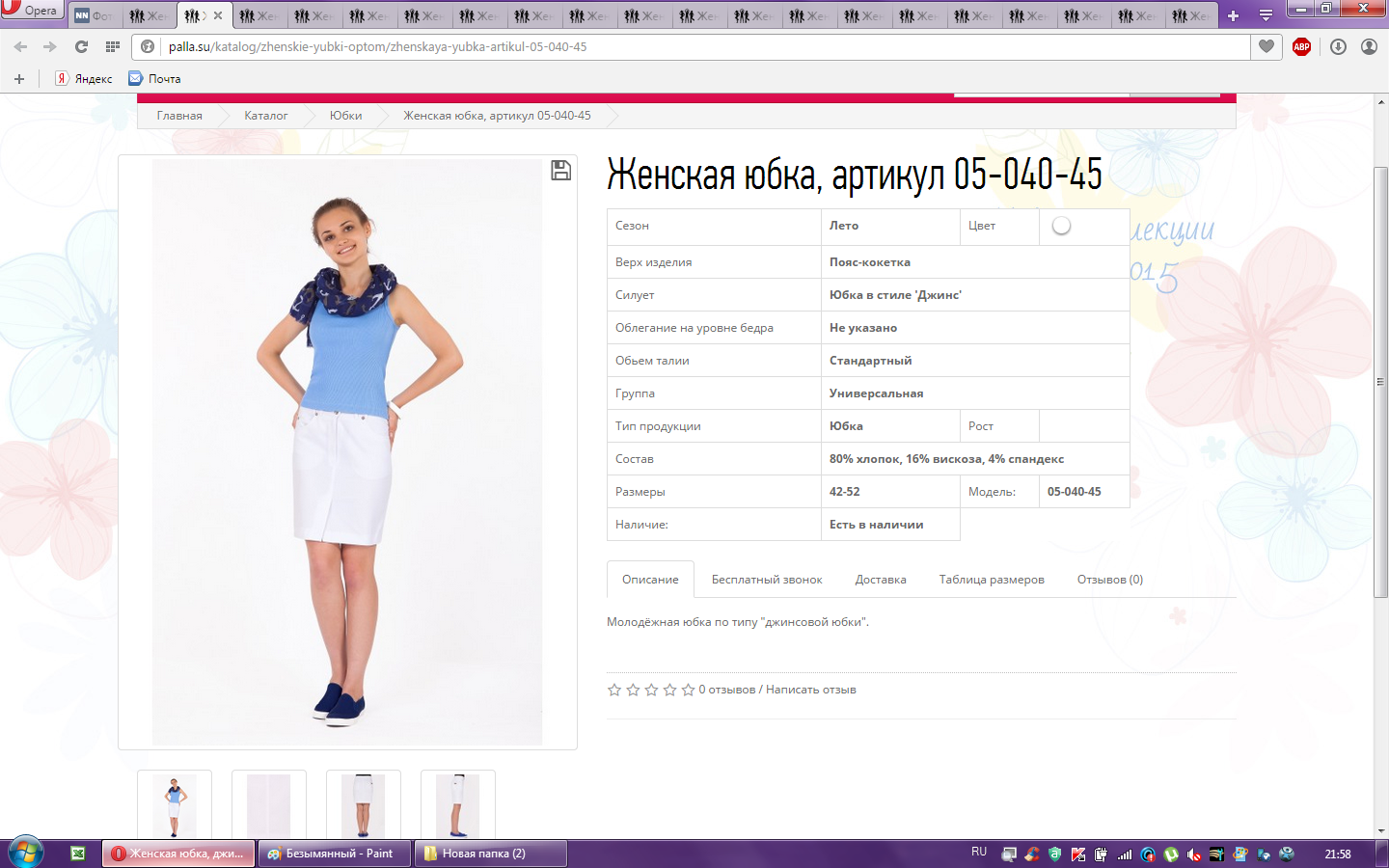Go to Каталог in the breadcrumbs
1389x868 pixels.
tap(265, 116)
